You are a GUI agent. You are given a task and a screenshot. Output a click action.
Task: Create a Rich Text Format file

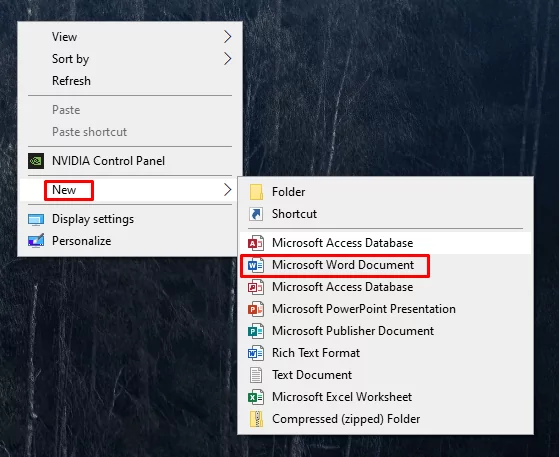pyautogui.click(x=385, y=353)
